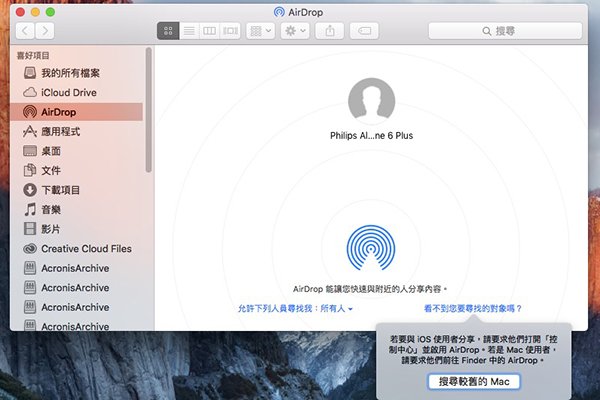Select AirDrop in the sidebar

77,112
